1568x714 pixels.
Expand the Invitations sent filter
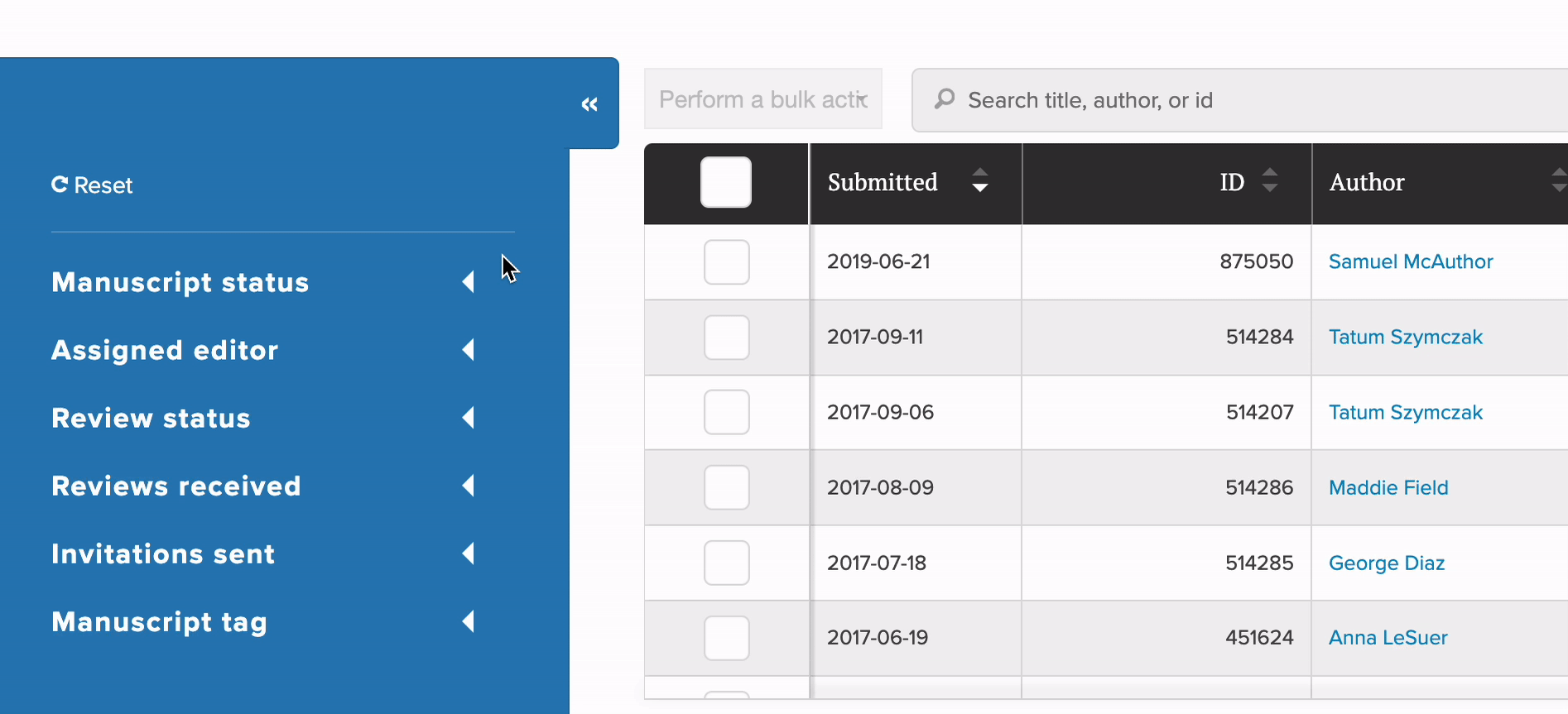[264, 553]
